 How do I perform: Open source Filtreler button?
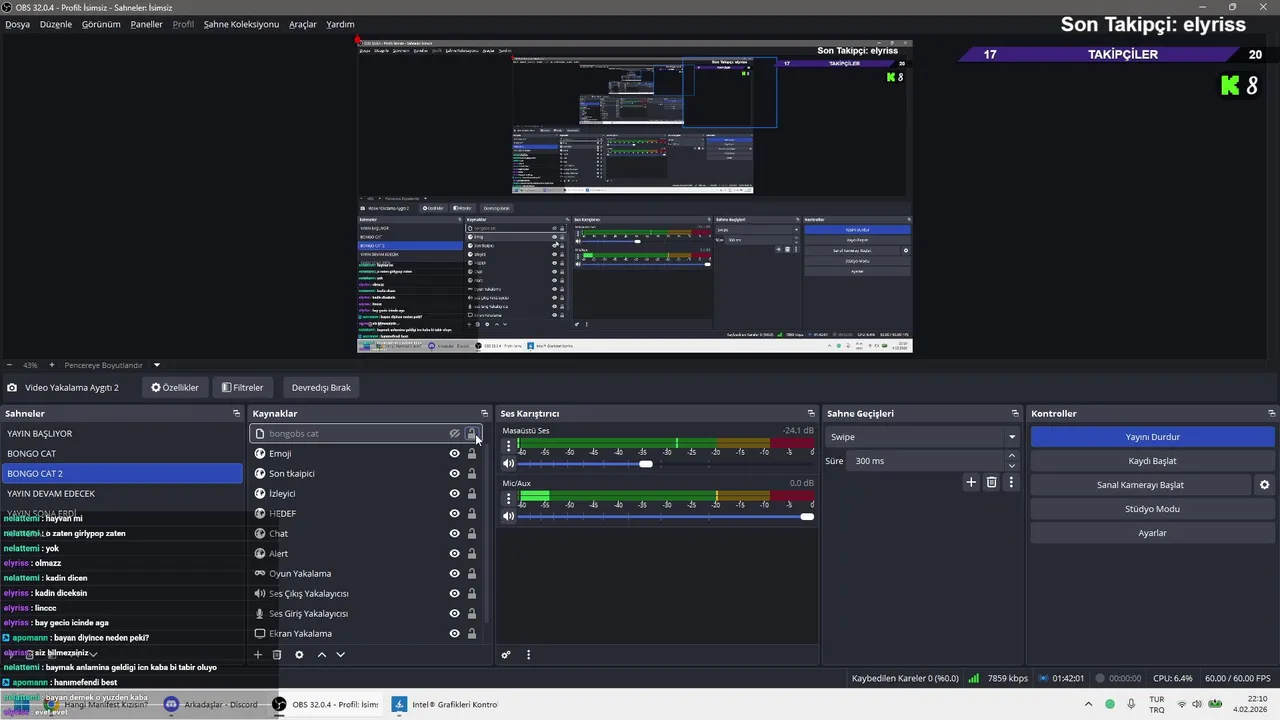(x=242, y=387)
